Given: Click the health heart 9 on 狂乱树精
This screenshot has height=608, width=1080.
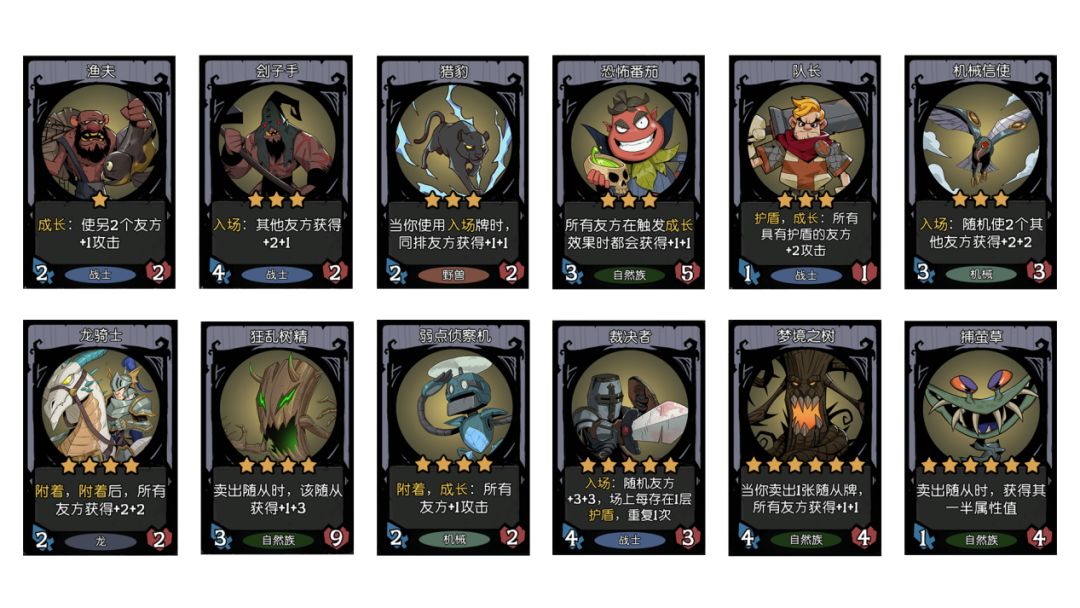Looking at the screenshot, I should (336, 537).
